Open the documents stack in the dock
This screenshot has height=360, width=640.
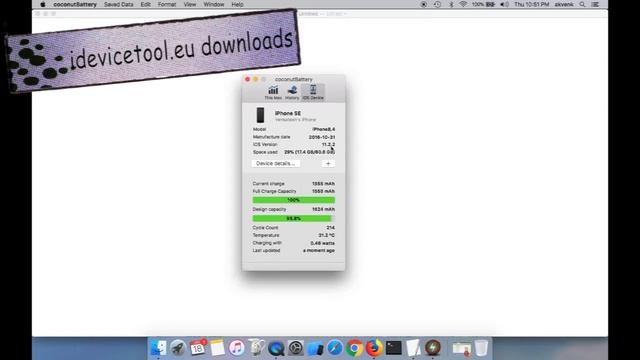(x=462, y=348)
